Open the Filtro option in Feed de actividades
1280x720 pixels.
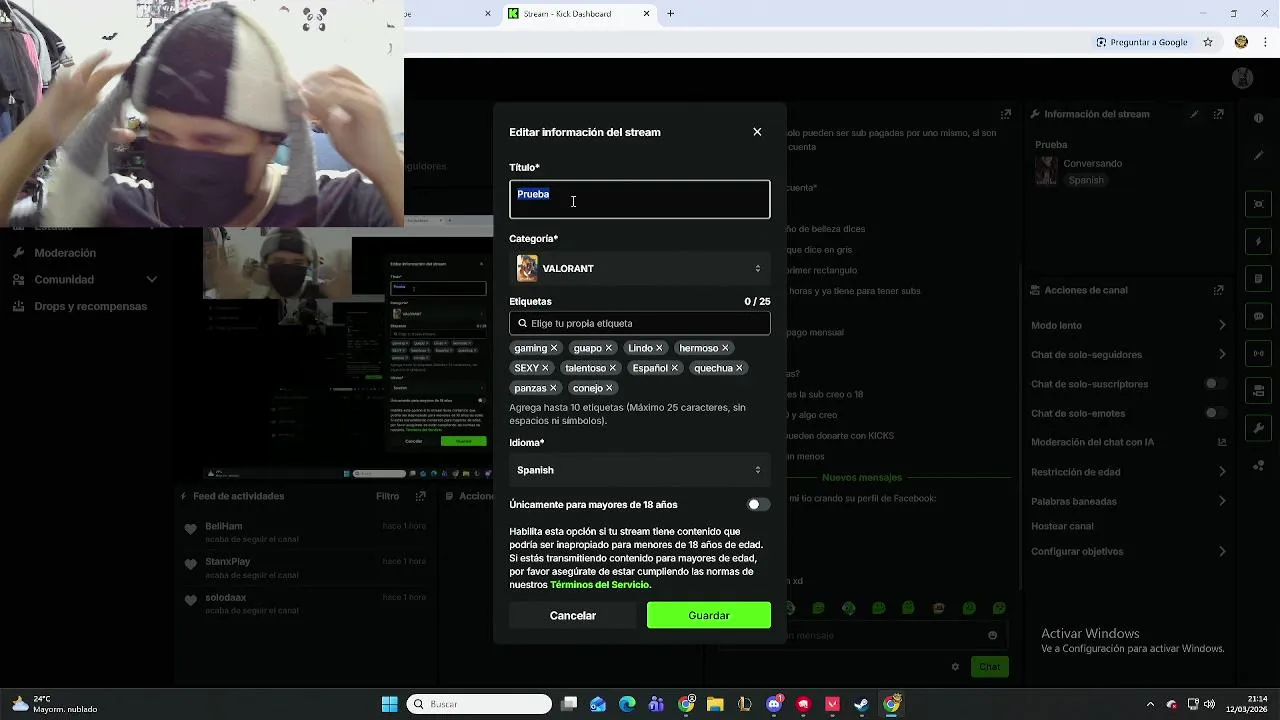(387, 496)
